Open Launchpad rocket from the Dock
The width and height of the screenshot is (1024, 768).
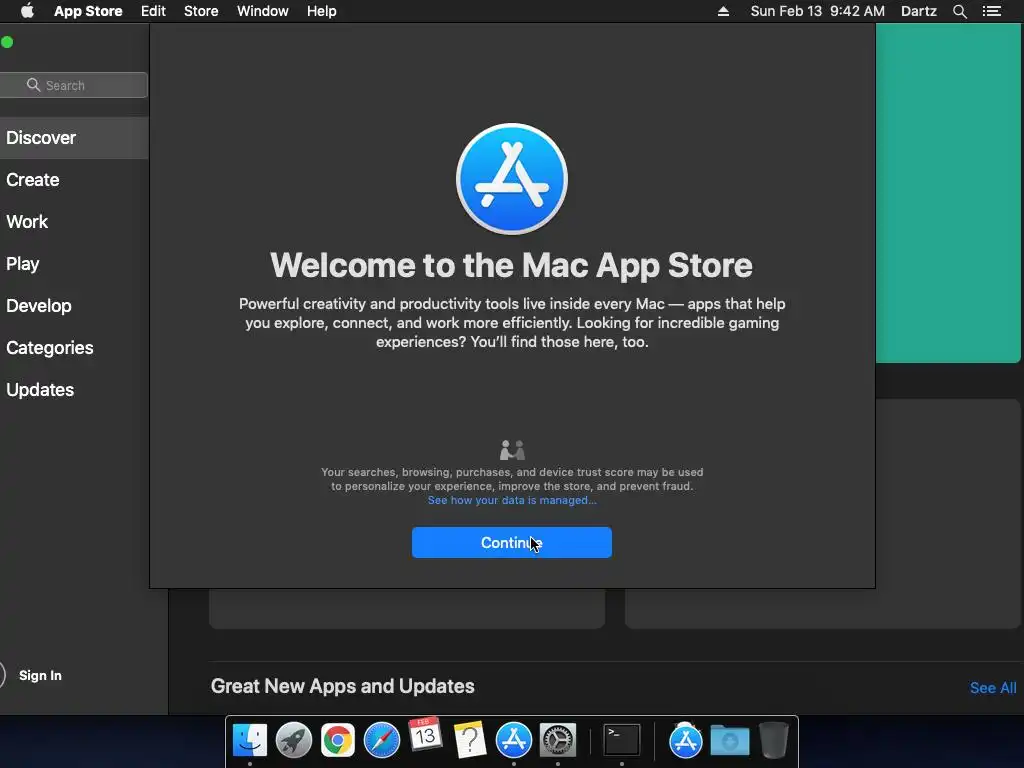click(x=293, y=740)
